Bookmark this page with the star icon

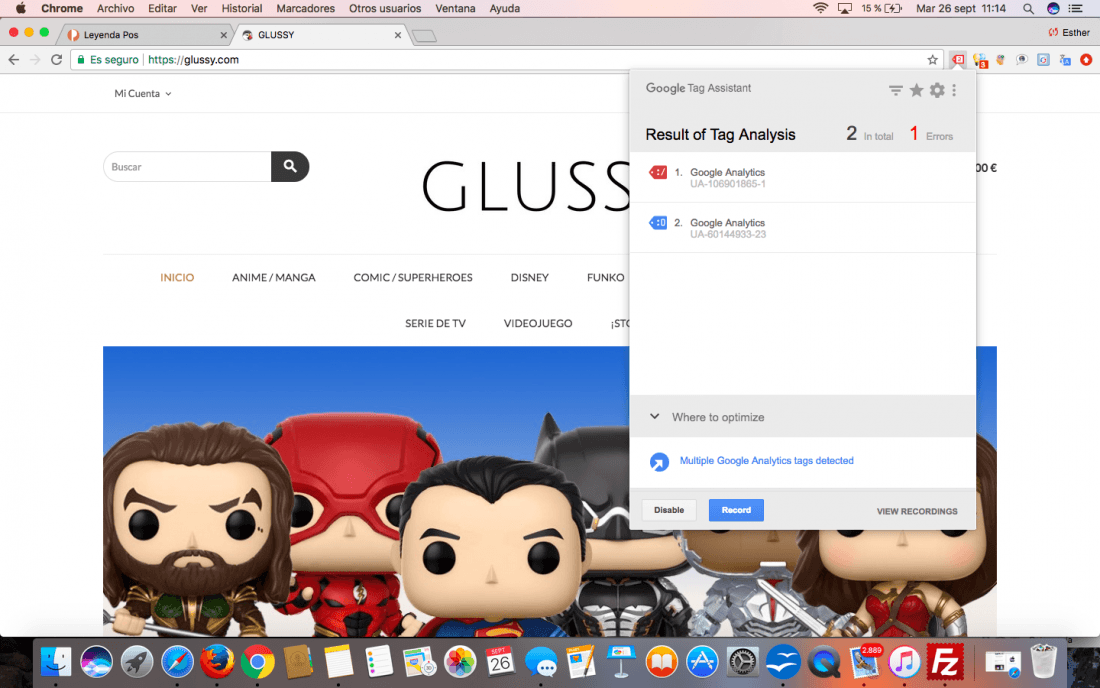pos(932,60)
